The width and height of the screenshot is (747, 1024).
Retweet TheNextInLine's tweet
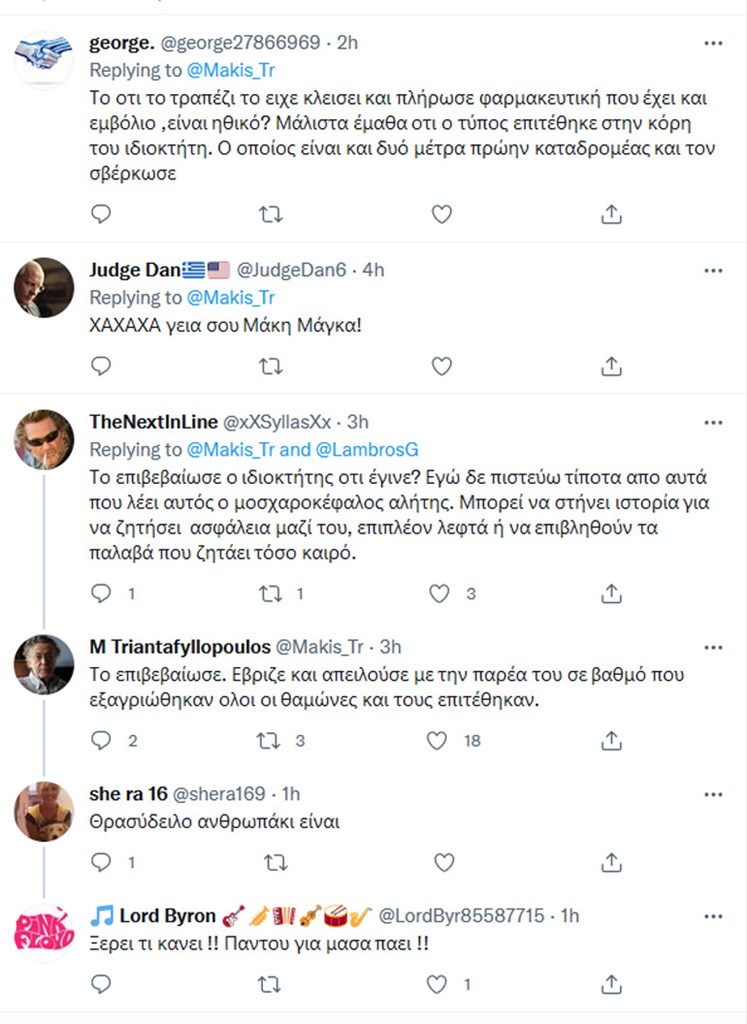pyautogui.click(x=271, y=593)
